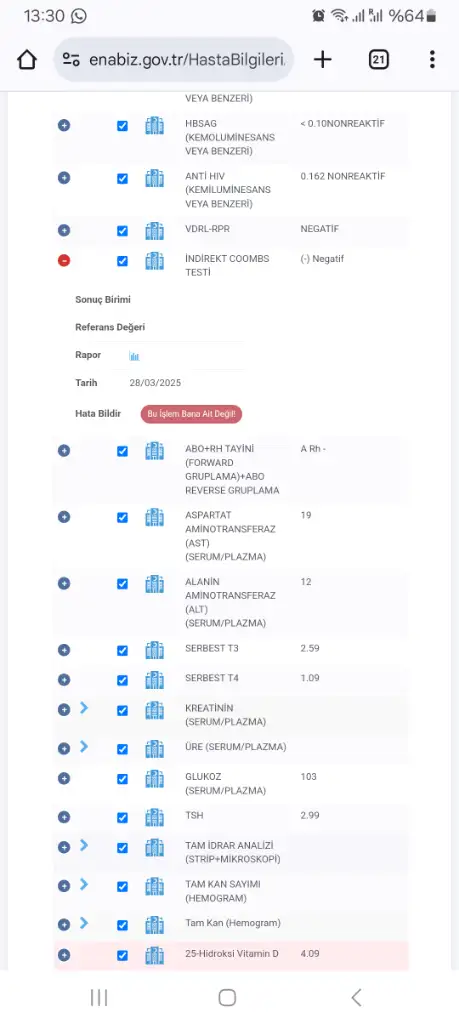This screenshot has height=1024, width=459.
Task: Open the browser home page icon
Action: click(x=27, y=60)
